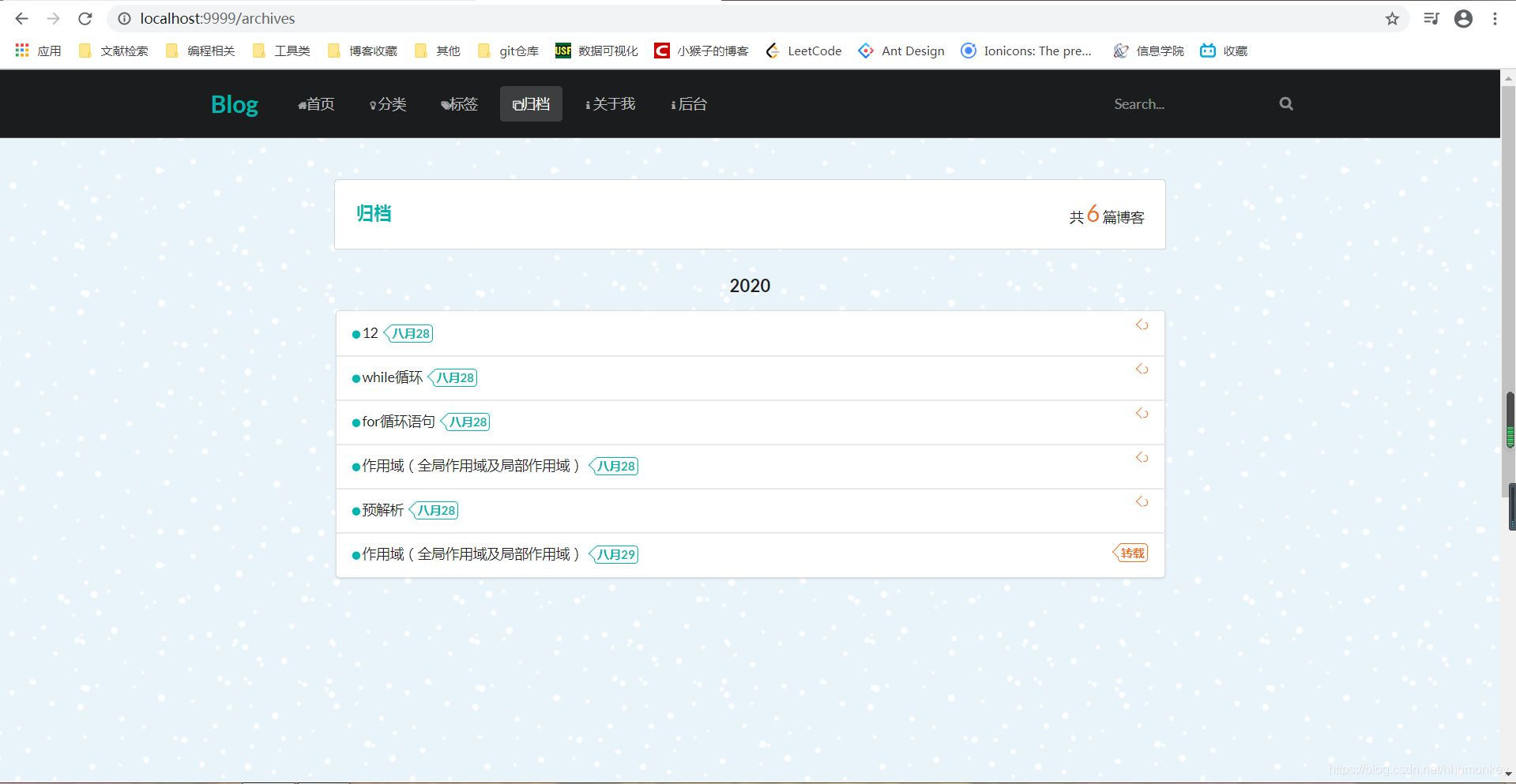
Task: Open the Ionicons bookmark
Action: click(1025, 51)
